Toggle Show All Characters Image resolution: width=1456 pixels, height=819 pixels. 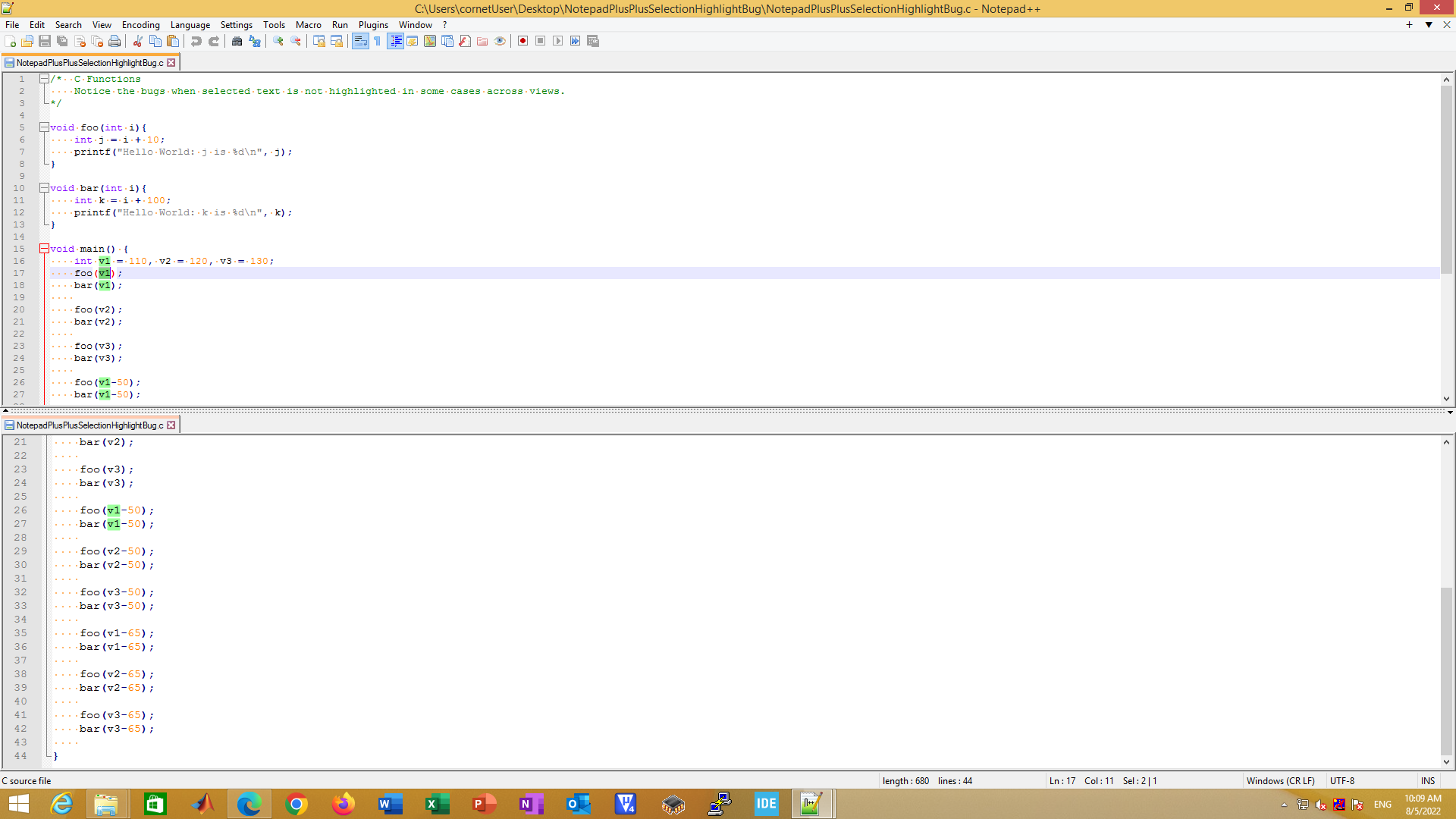(377, 41)
